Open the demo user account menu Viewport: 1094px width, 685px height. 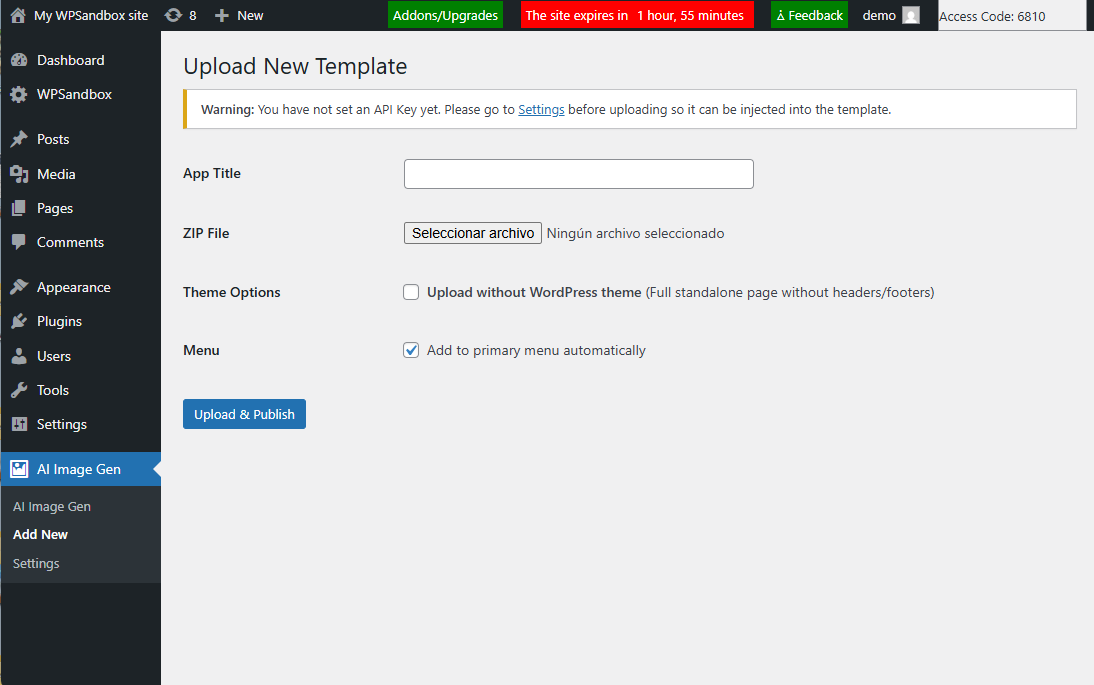(x=890, y=15)
